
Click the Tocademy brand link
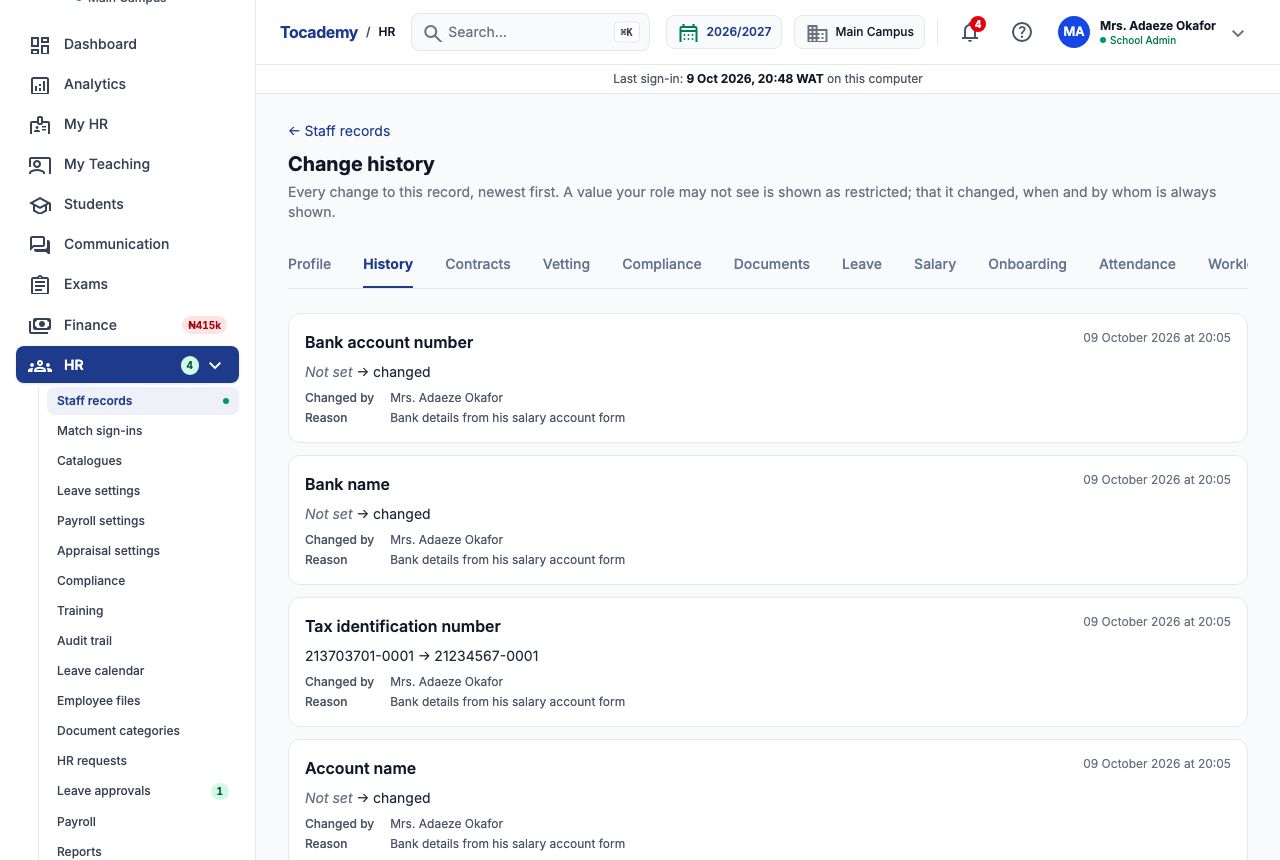click(x=319, y=32)
